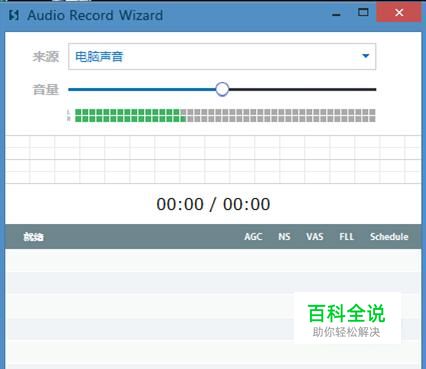
Task: Open the 来源 source dropdown
Action: click(x=222, y=57)
